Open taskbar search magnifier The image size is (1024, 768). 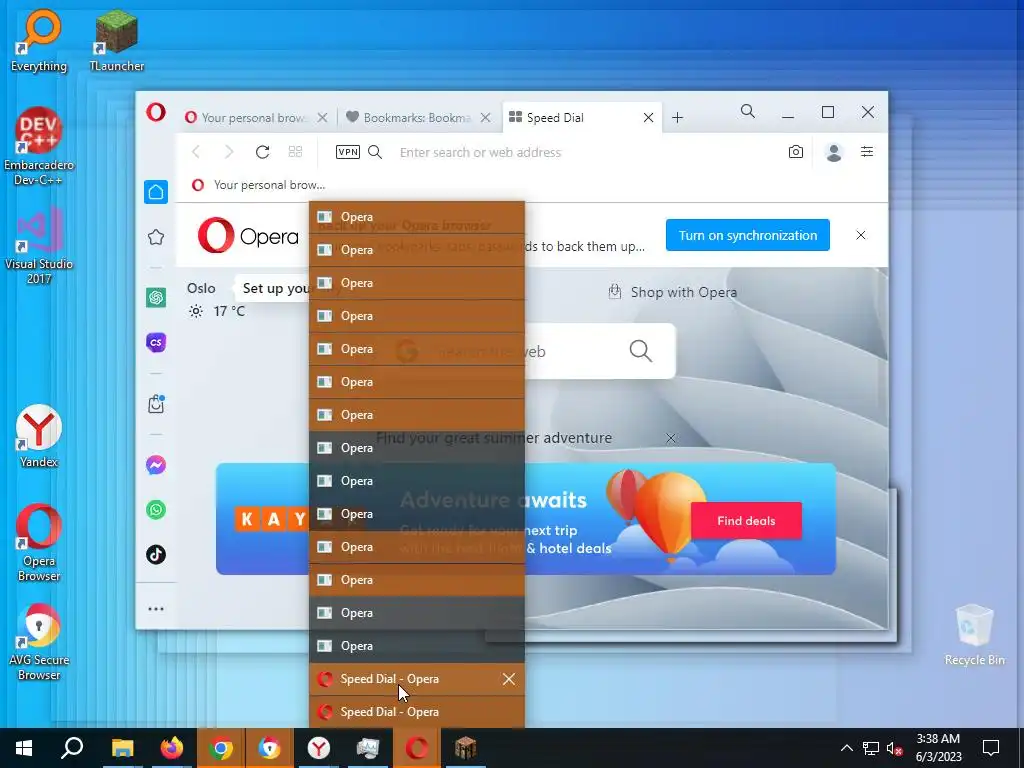(72, 748)
